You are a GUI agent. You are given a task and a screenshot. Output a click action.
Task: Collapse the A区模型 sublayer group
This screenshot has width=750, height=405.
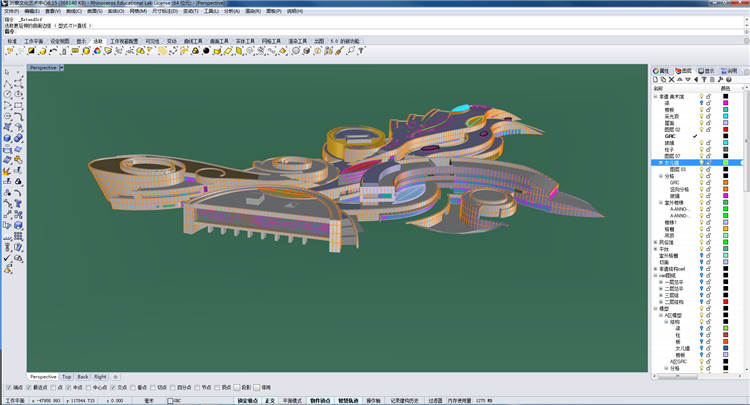[661, 316]
